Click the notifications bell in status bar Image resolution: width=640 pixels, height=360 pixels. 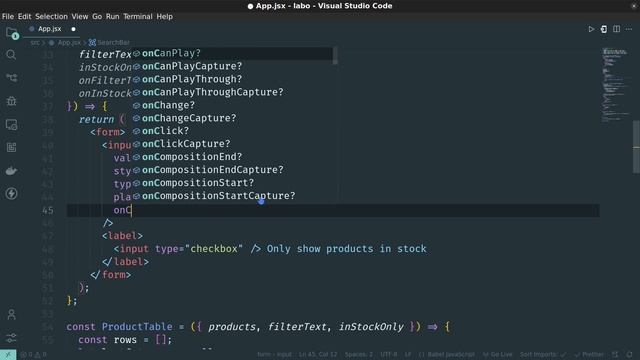(x=630, y=355)
